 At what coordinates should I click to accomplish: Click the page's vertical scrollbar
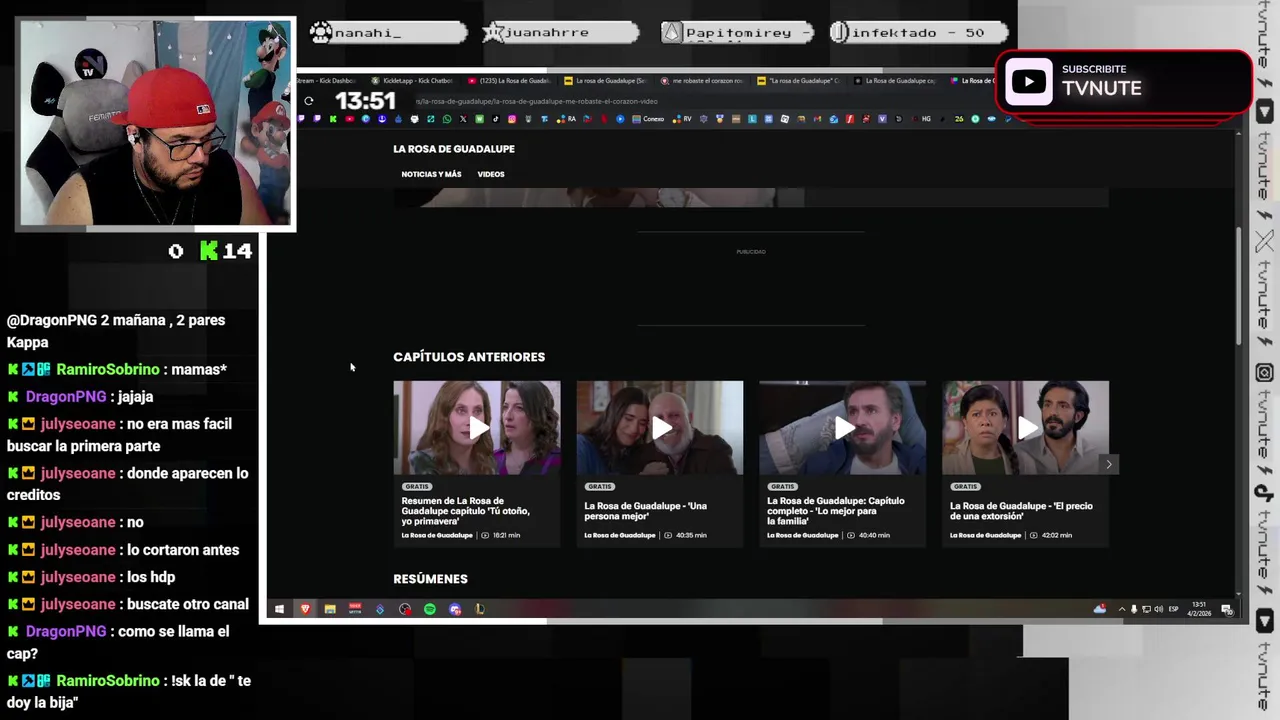(1239, 285)
